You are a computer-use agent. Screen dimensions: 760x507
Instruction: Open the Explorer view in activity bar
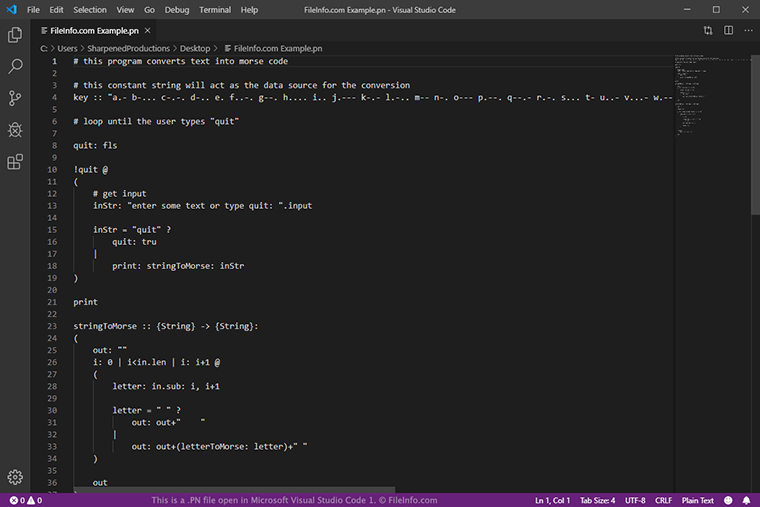tap(15, 35)
